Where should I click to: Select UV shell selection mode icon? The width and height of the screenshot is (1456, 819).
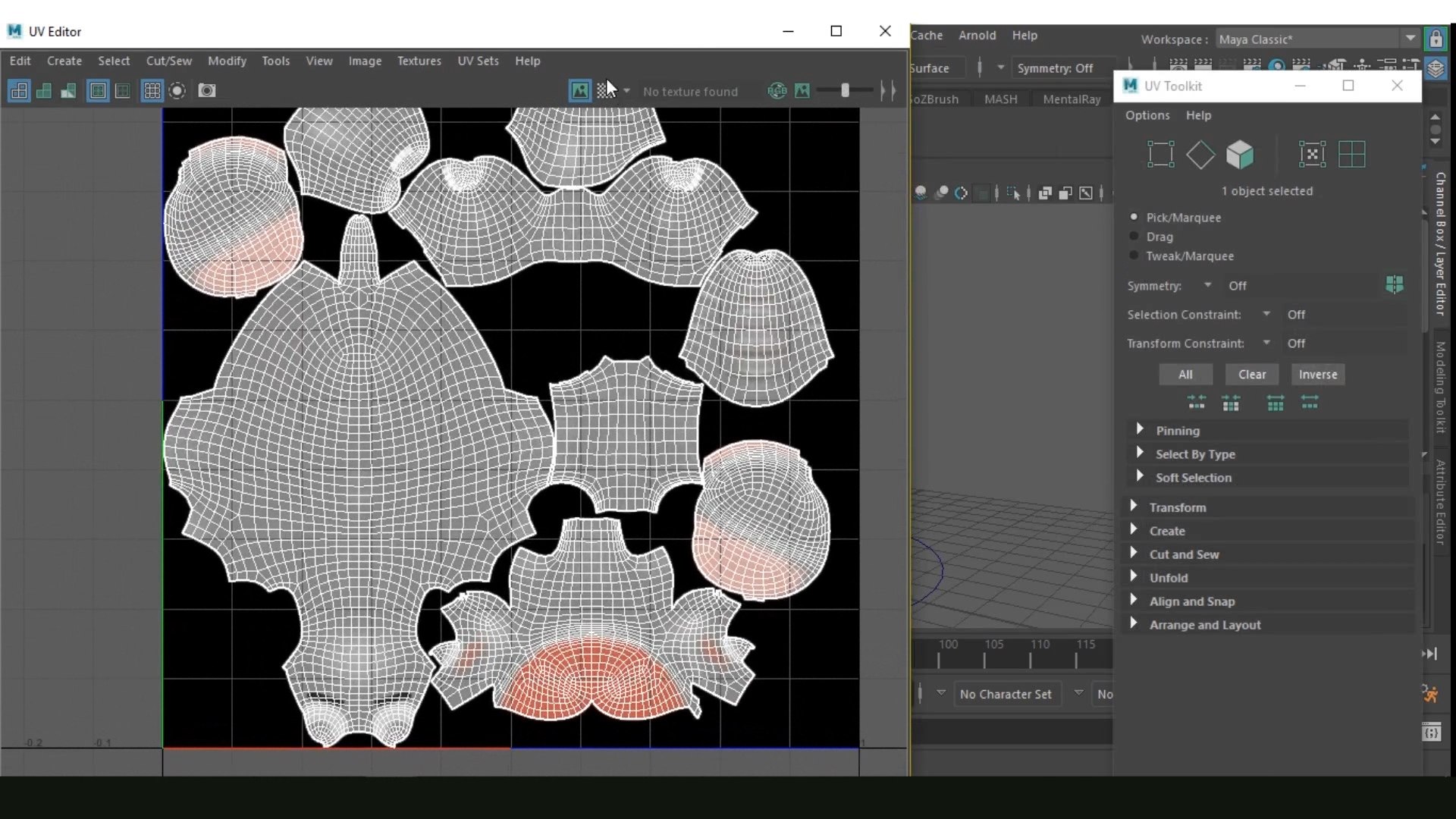1313,155
